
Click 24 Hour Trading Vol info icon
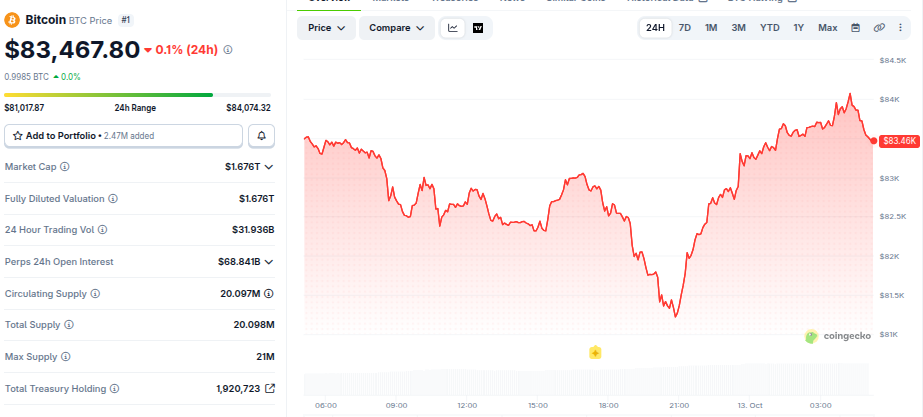(102, 230)
